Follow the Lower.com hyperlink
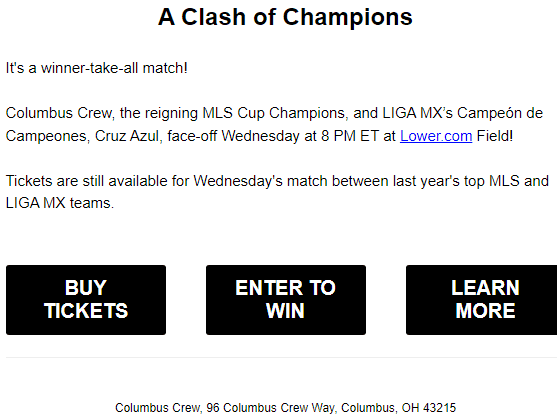 click(436, 136)
